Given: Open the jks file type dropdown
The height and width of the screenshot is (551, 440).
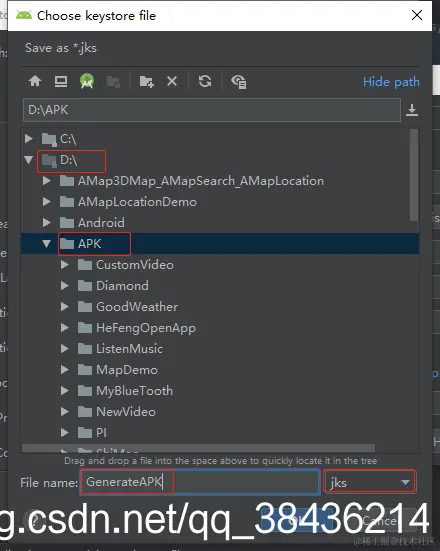Looking at the screenshot, I should point(369,482).
